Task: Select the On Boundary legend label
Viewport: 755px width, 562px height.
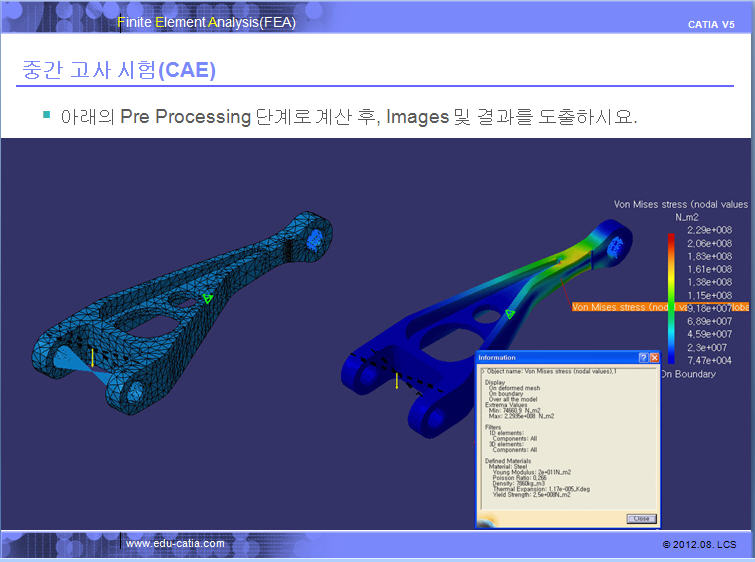Action: (x=688, y=374)
